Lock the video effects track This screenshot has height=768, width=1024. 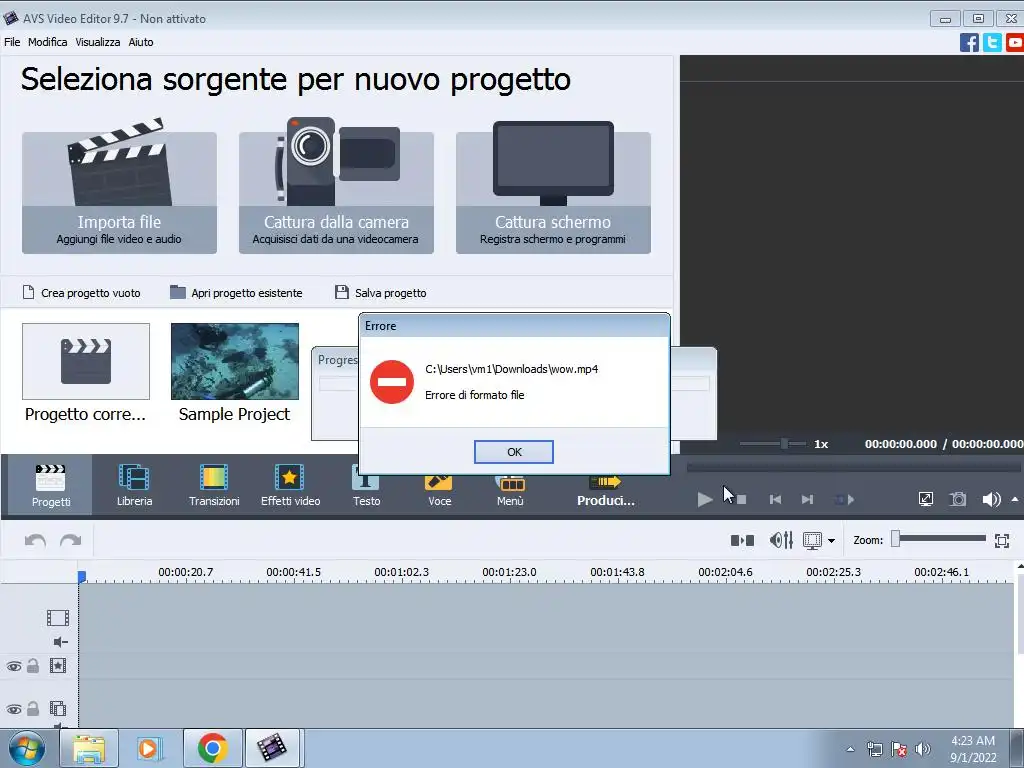(33, 665)
